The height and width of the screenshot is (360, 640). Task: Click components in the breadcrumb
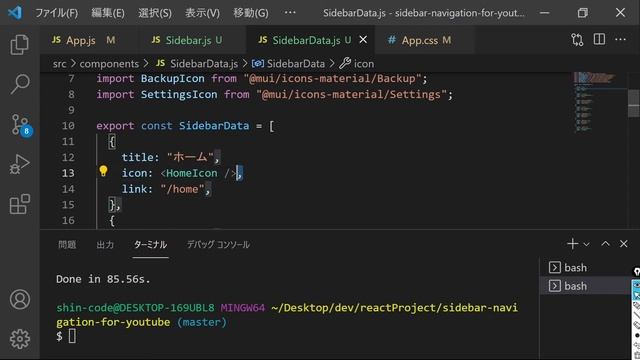coord(109,64)
